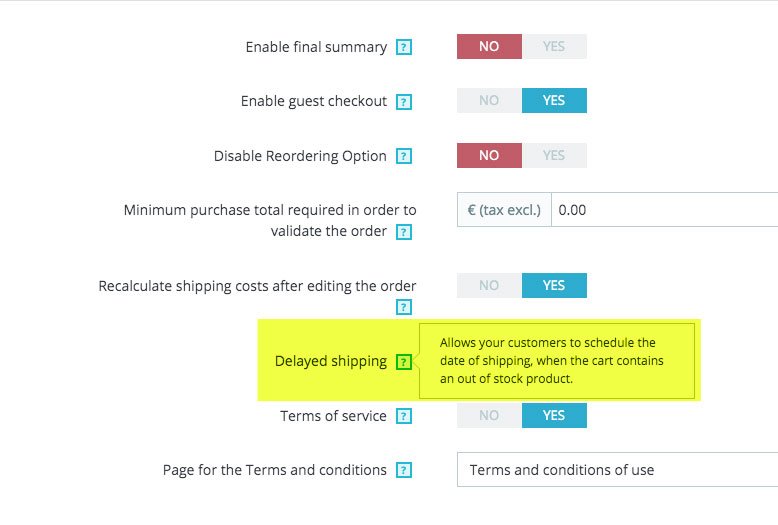This screenshot has width=778, height=525.
Task: Turn off guest checkout with NO
Action: [489, 101]
